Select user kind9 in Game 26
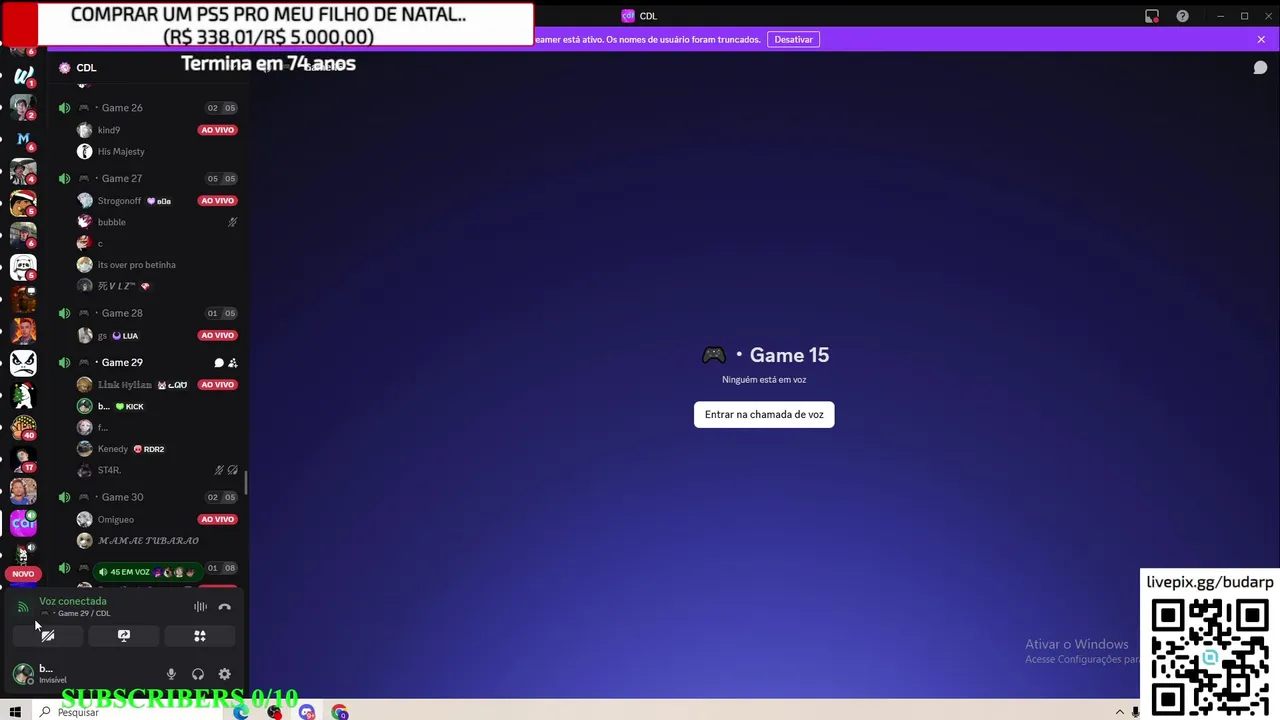 (109, 130)
